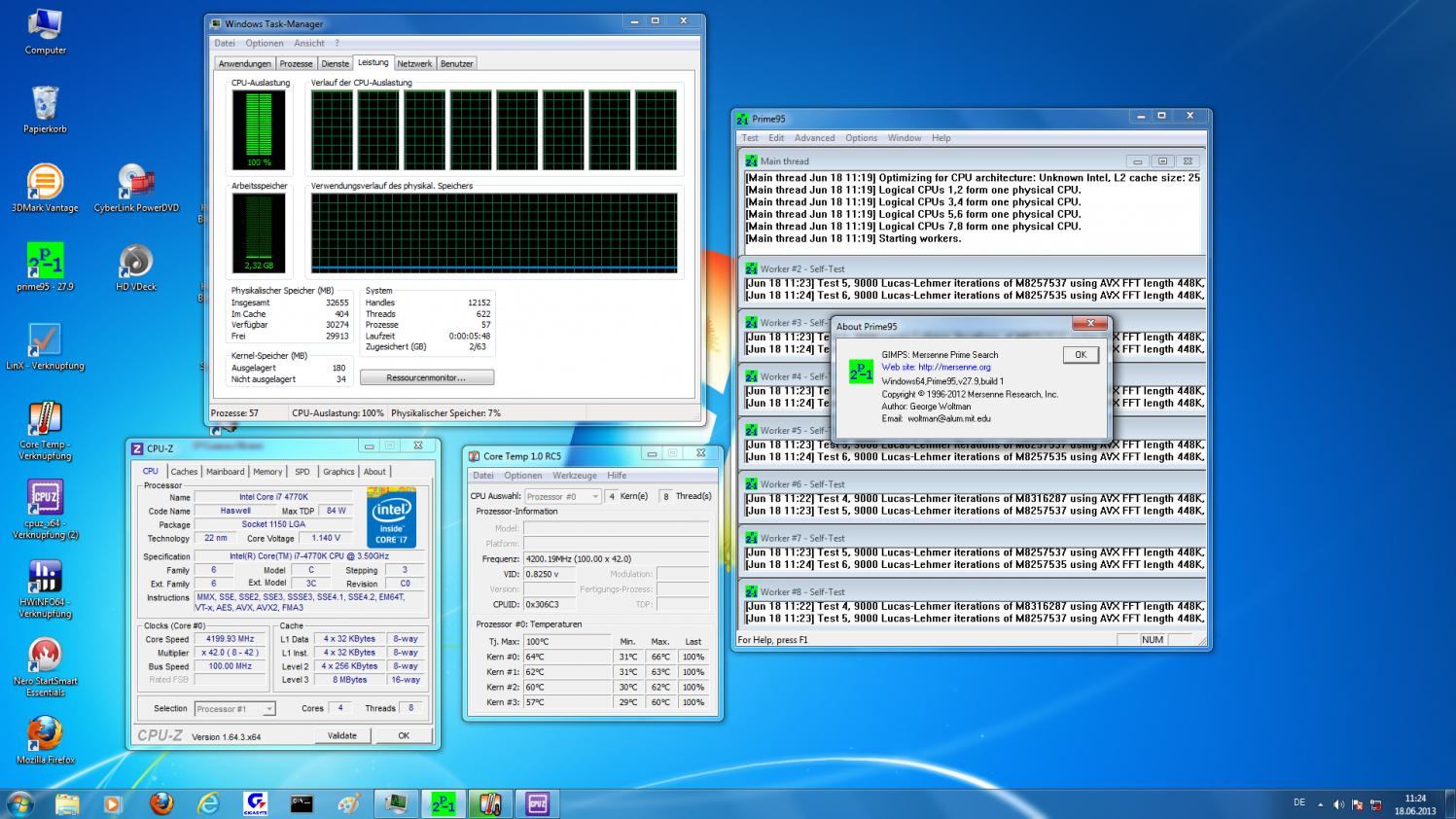Switch to CPU-Z via its taskbar button
Screen dimensions: 1456x819
tap(537, 803)
